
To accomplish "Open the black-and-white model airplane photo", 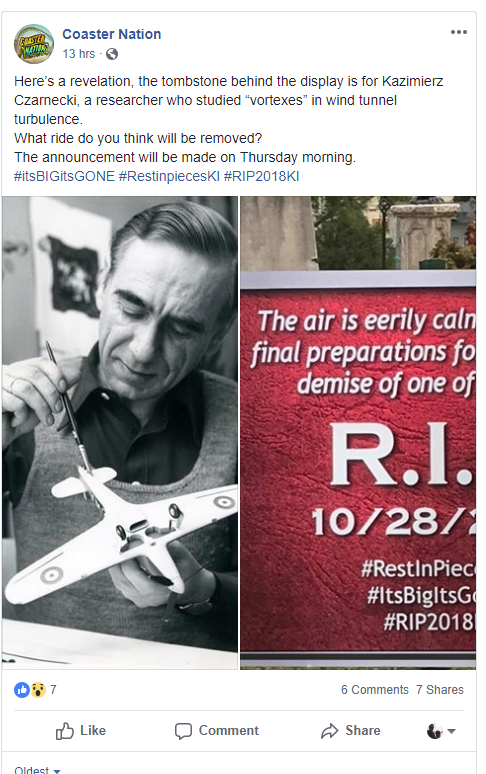I will tap(120, 432).
